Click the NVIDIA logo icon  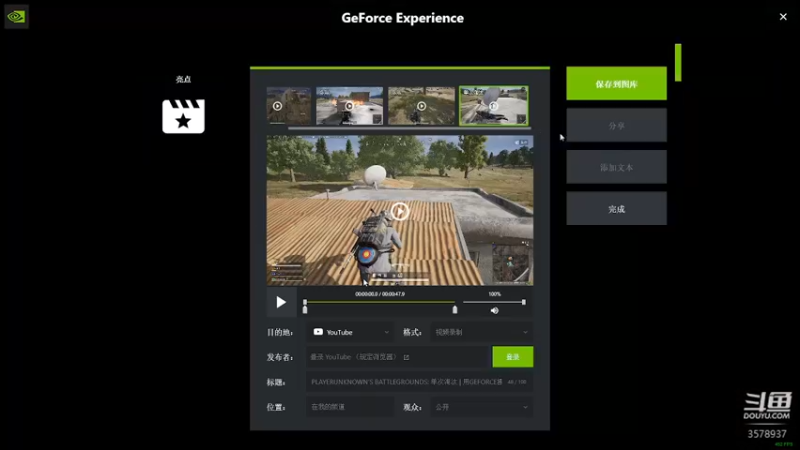[x=16, y=16]
